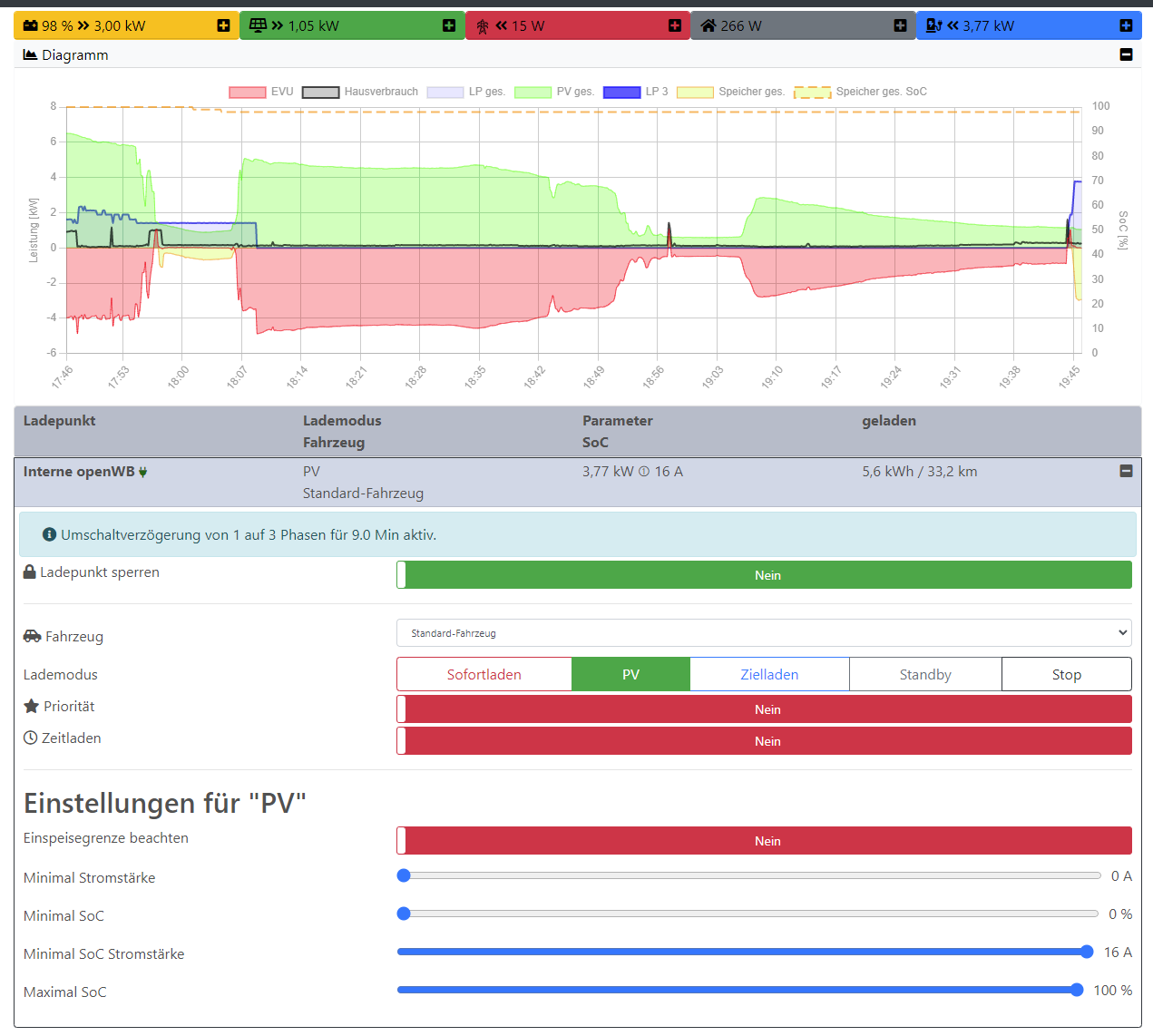Expand the blue charge point tile details
1153x1036 pixels.
pos(1126,25)
